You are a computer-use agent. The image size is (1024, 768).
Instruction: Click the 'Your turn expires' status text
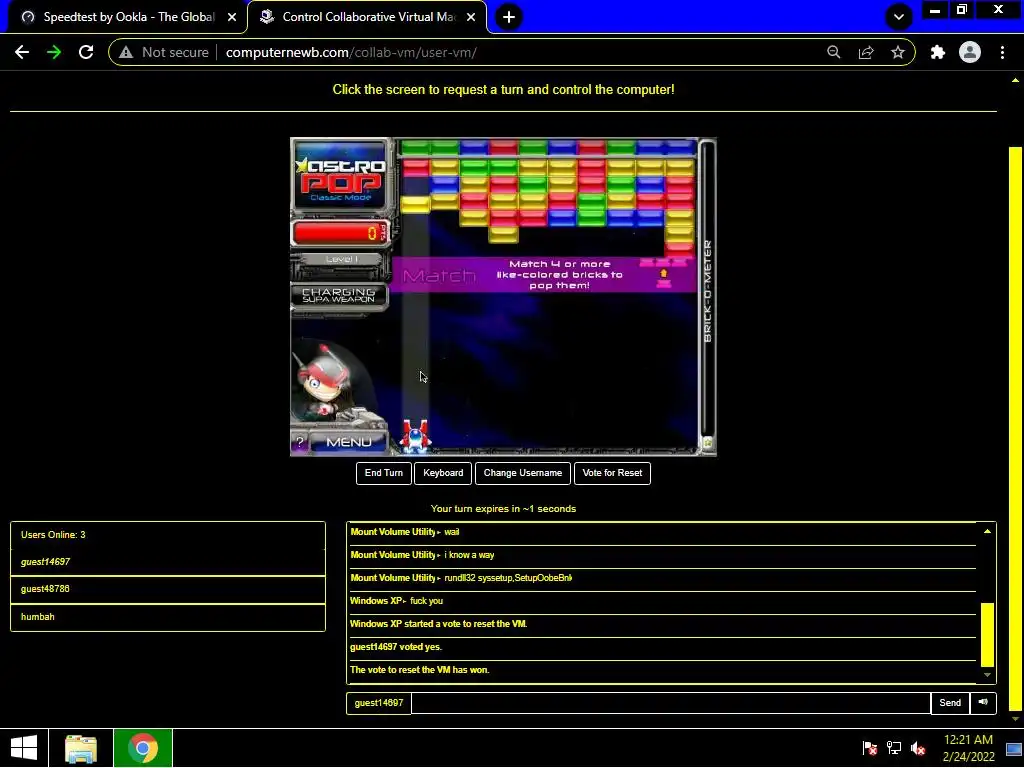click(x=503, y=509)
